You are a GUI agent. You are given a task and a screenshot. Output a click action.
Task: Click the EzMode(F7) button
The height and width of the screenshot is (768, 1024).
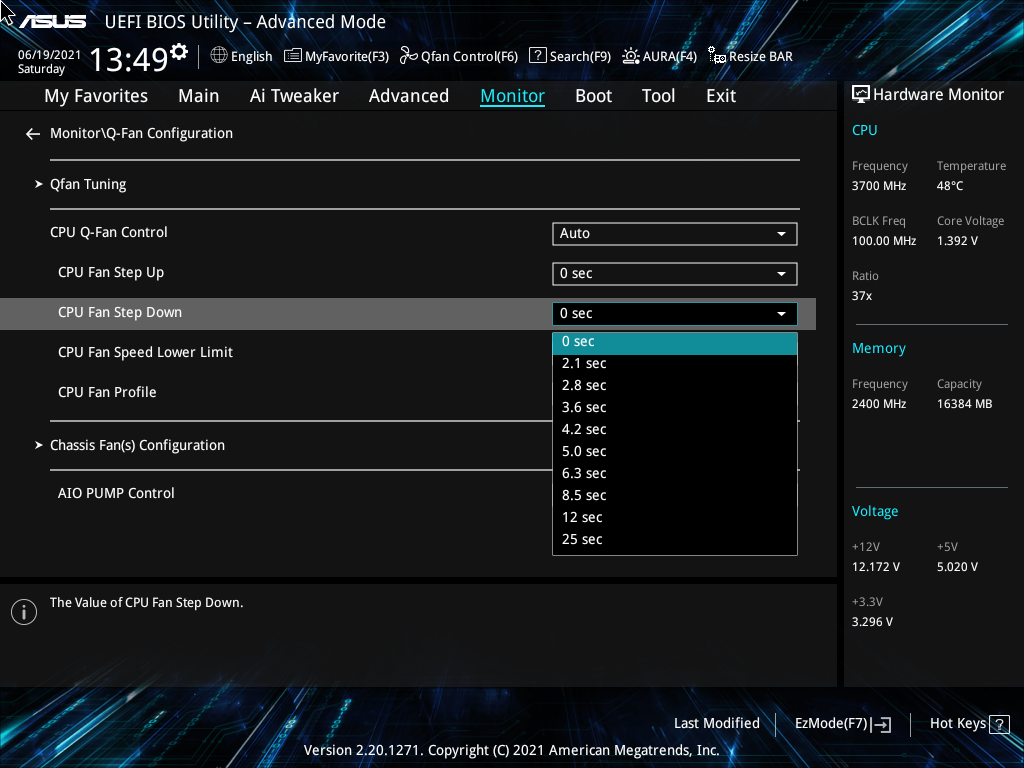[x=841, y=723]
